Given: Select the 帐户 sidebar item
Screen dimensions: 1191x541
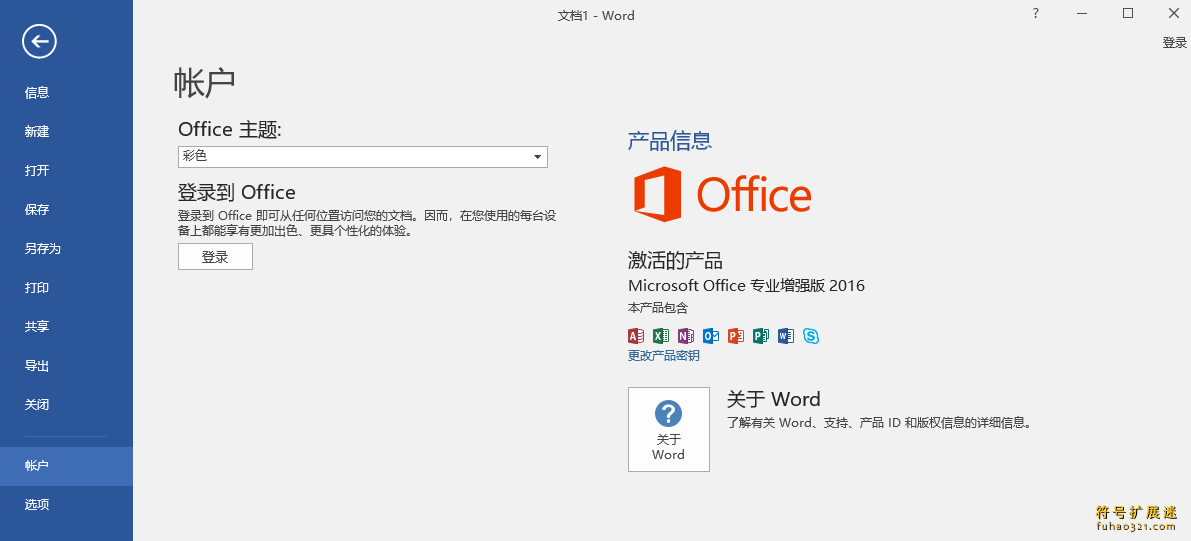Looking at the screenshot, I should pos(66,466).
